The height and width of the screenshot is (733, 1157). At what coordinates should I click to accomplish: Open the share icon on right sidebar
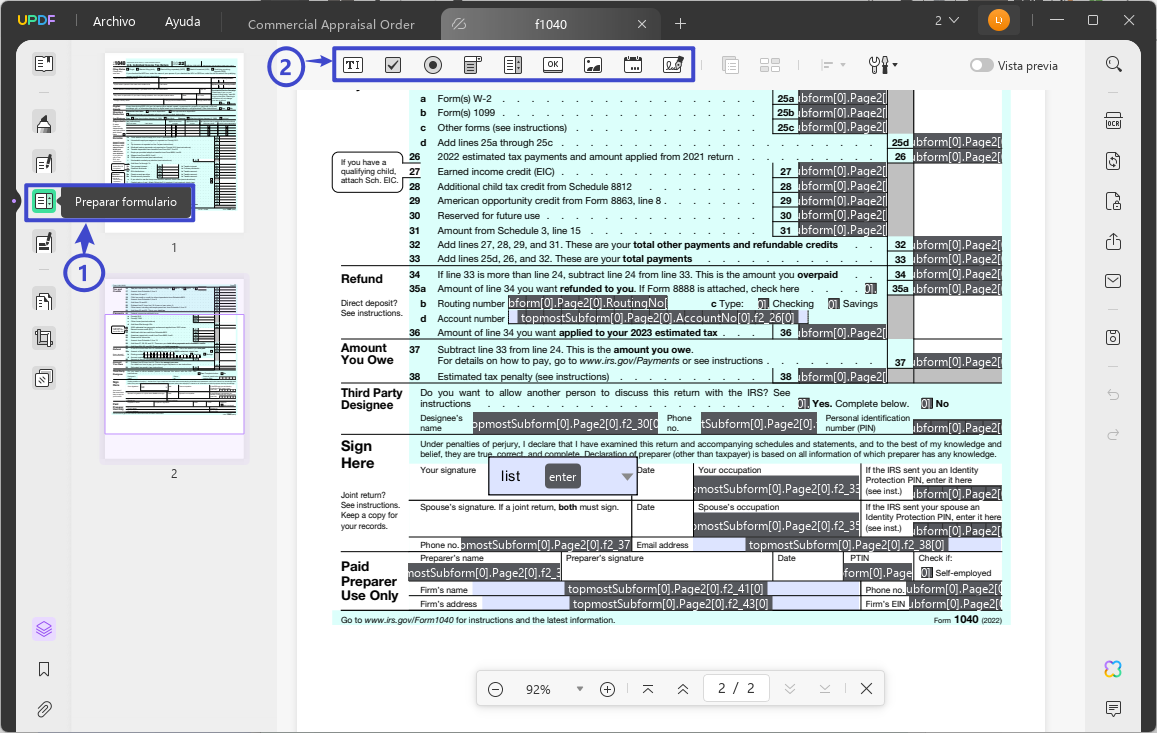(x=1113, y=242)
